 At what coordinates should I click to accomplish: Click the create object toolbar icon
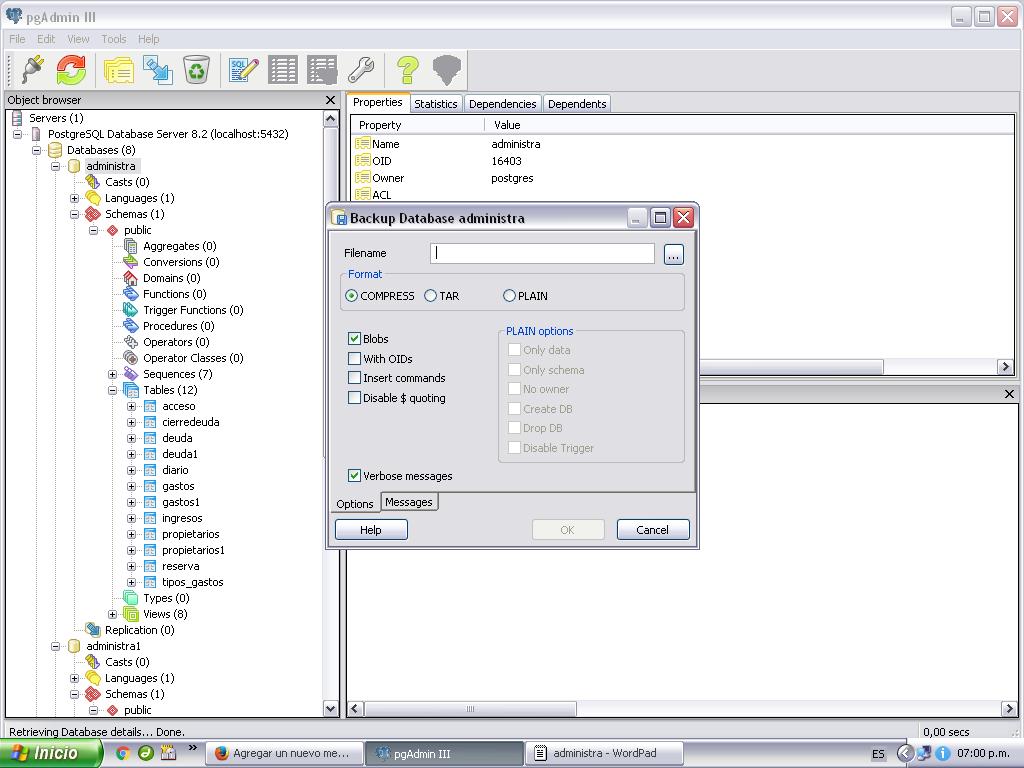[158, 69]
